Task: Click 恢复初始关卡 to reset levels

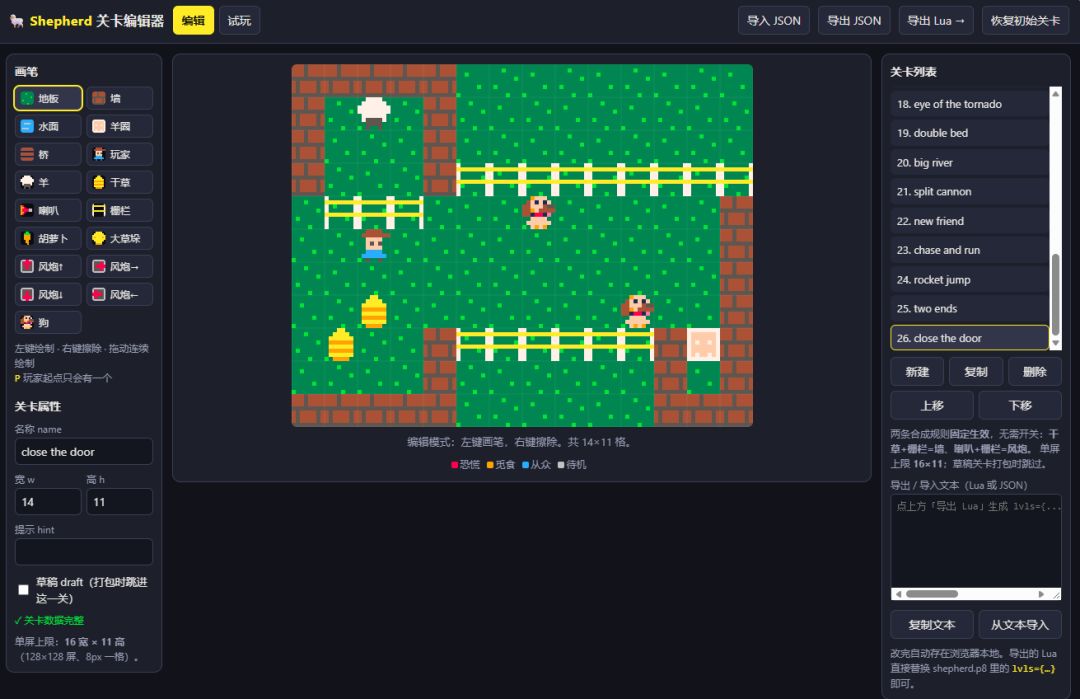Action: tap(1026, 21)
